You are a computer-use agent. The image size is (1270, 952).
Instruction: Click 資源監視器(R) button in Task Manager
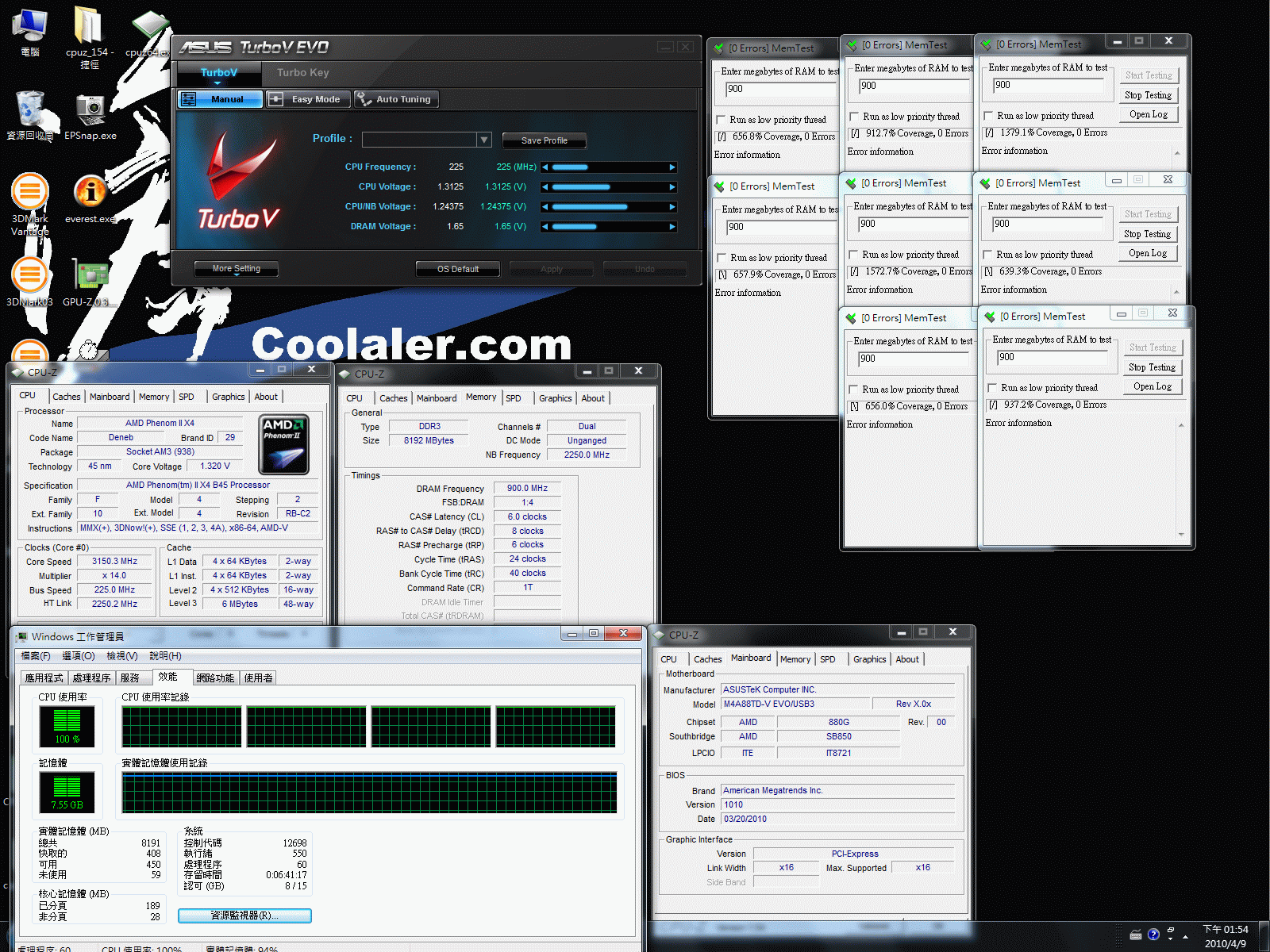click(x=244, y=916)
